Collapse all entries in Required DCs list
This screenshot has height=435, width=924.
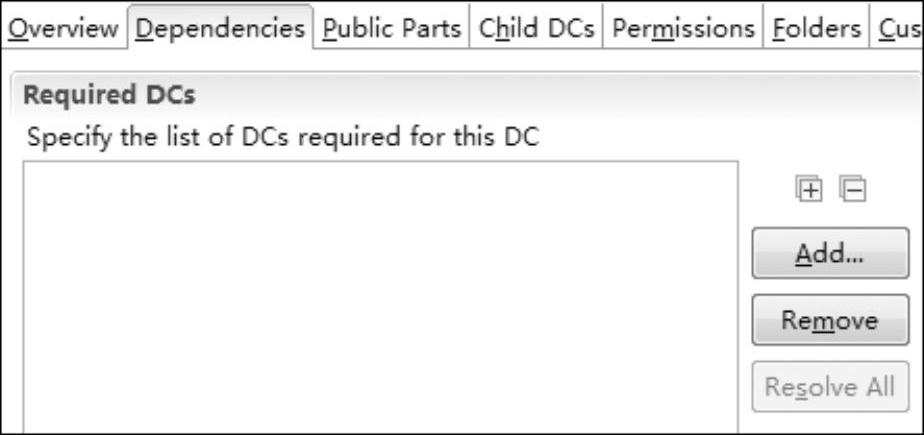(853, 189)
